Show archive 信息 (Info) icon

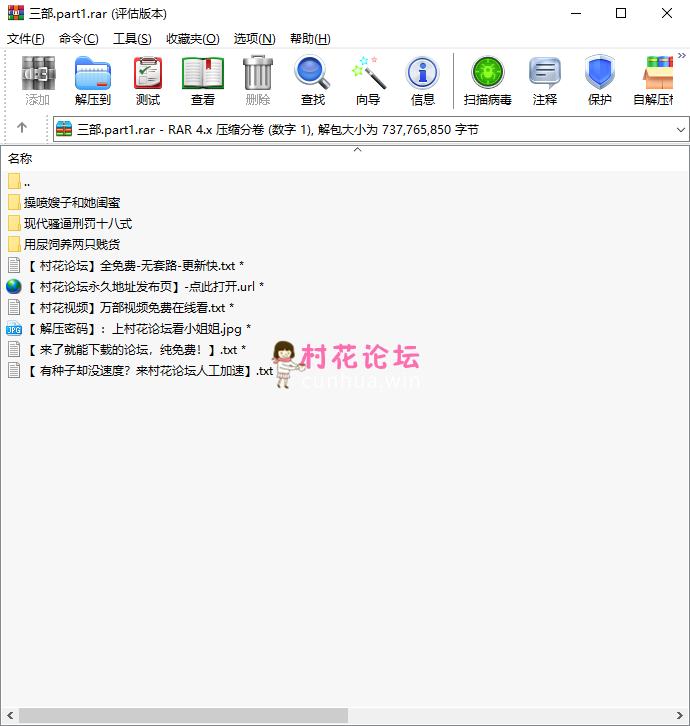pos(423,80)
